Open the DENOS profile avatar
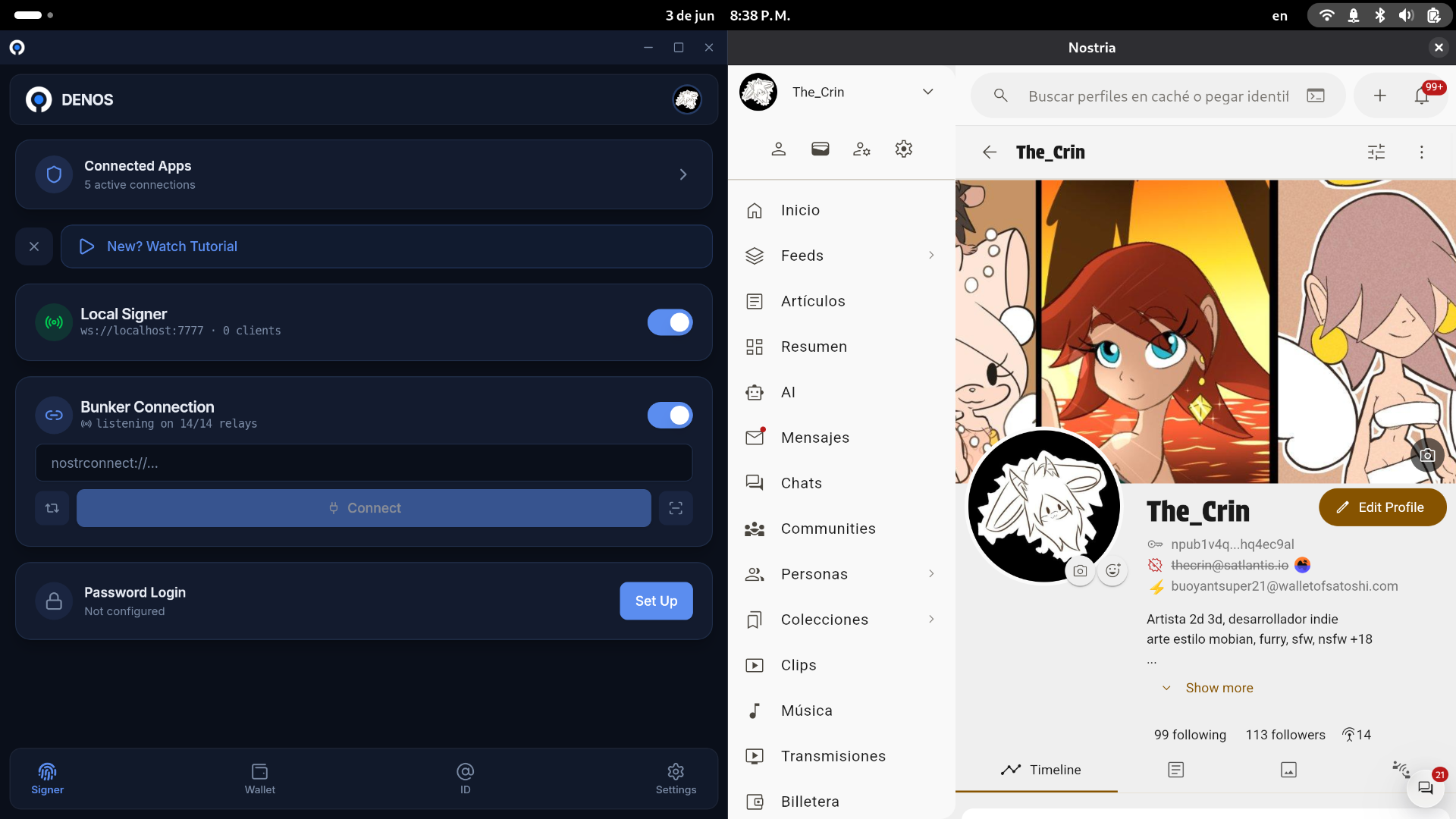Screen dimensions: 1456x819 point(687,99)
